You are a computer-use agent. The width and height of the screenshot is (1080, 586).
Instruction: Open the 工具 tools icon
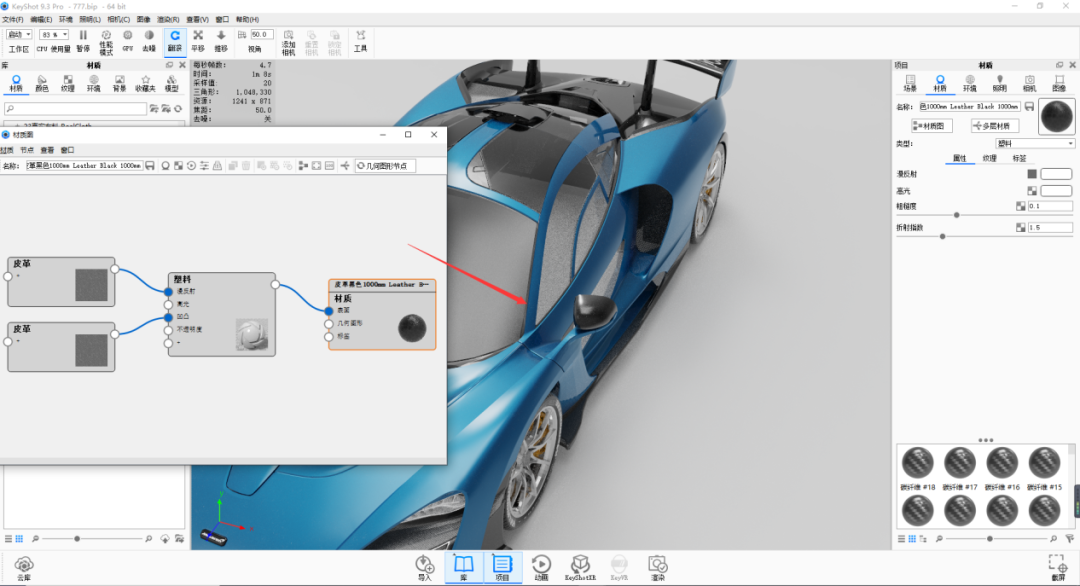tap(360, 41)
